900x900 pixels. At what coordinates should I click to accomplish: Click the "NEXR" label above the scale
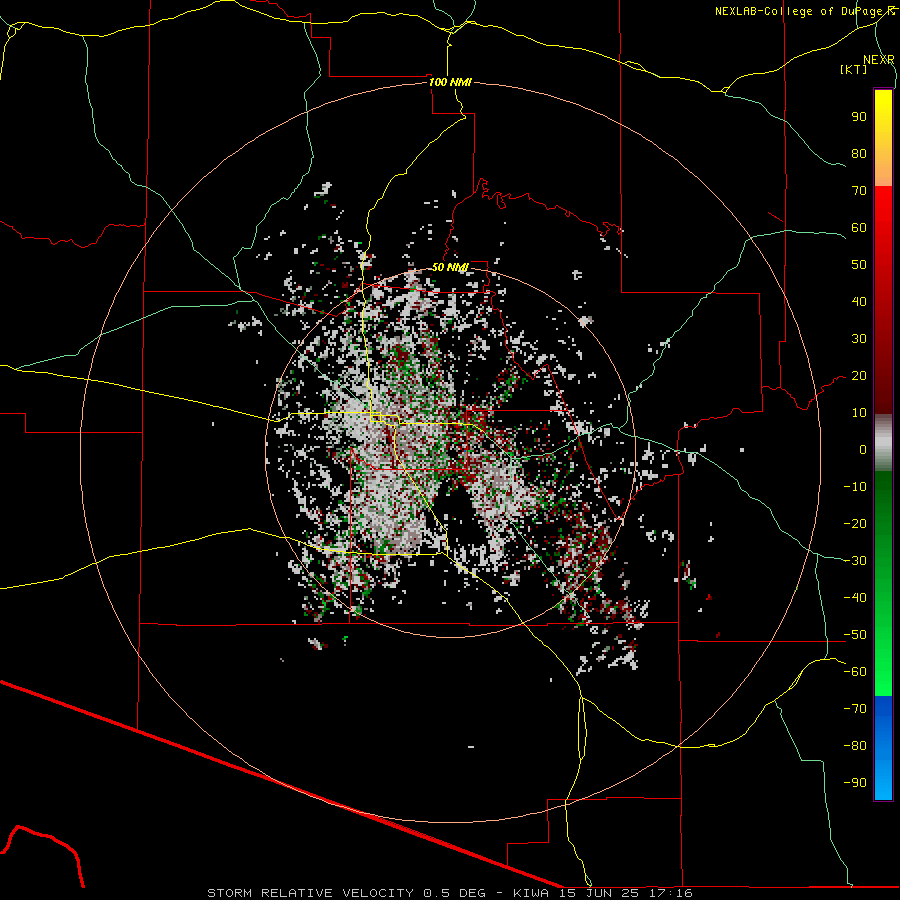point(878,60)
